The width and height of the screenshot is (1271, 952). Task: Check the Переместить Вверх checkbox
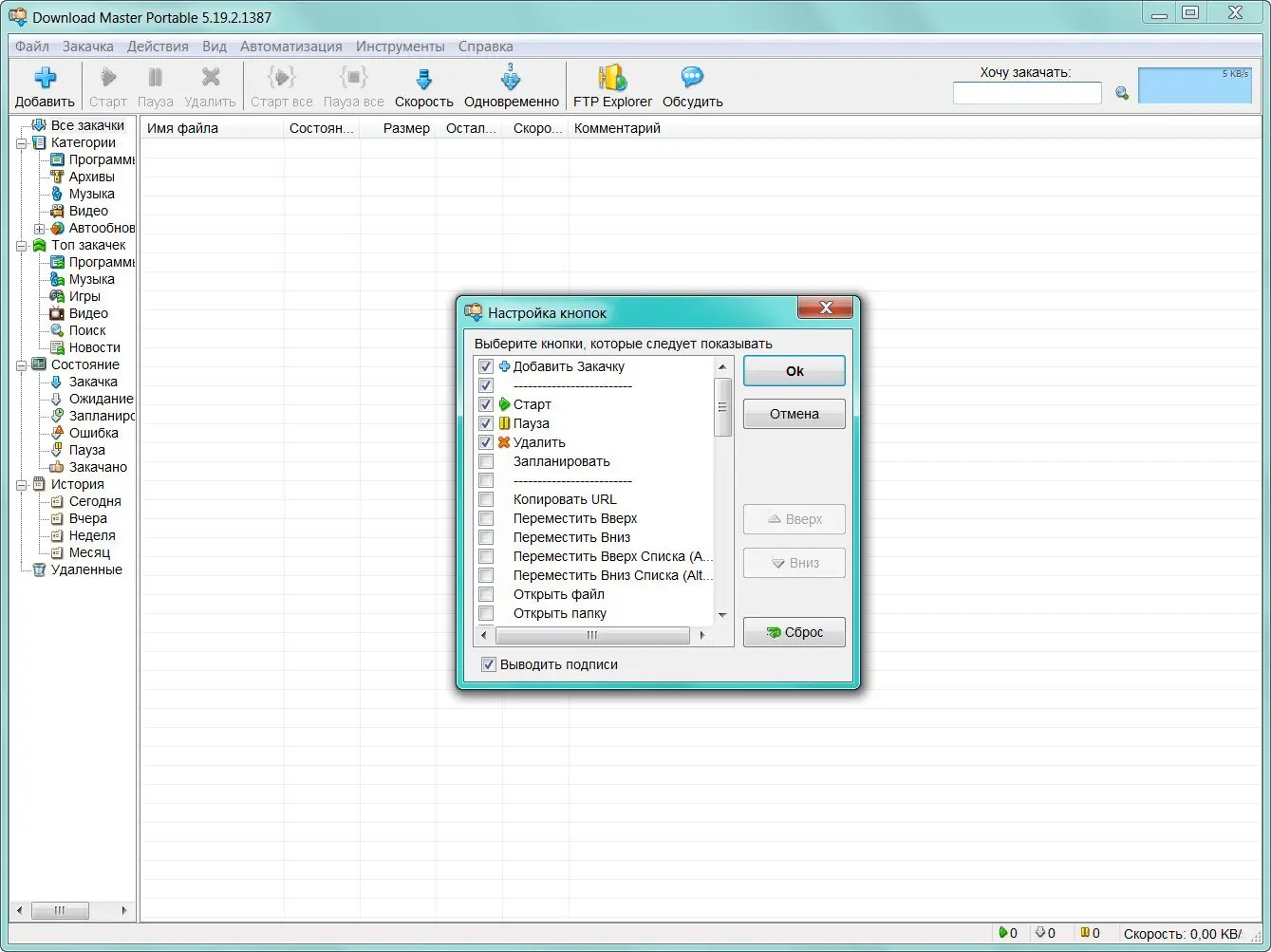[x=486, y=518]
